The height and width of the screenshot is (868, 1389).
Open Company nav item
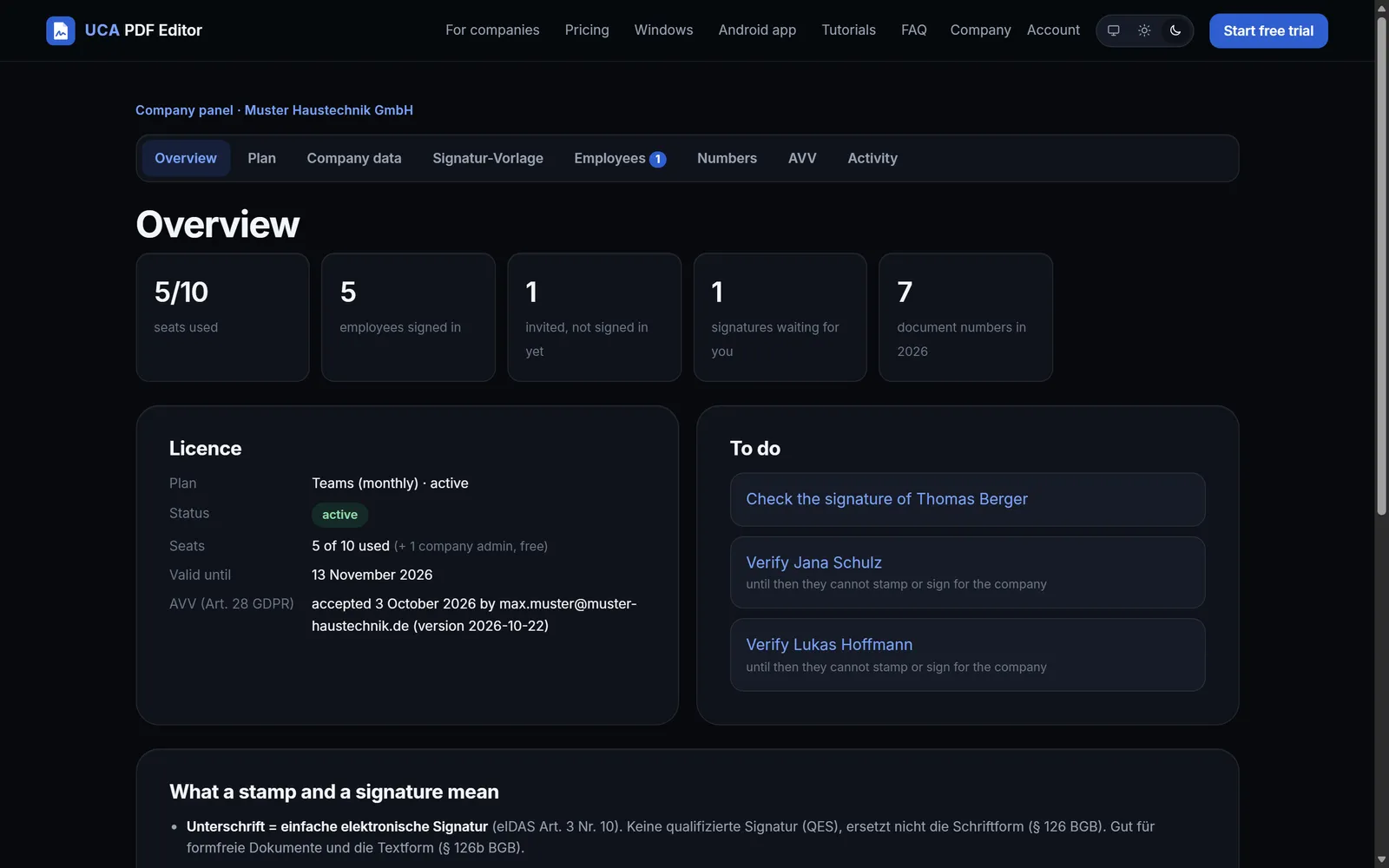980,30
